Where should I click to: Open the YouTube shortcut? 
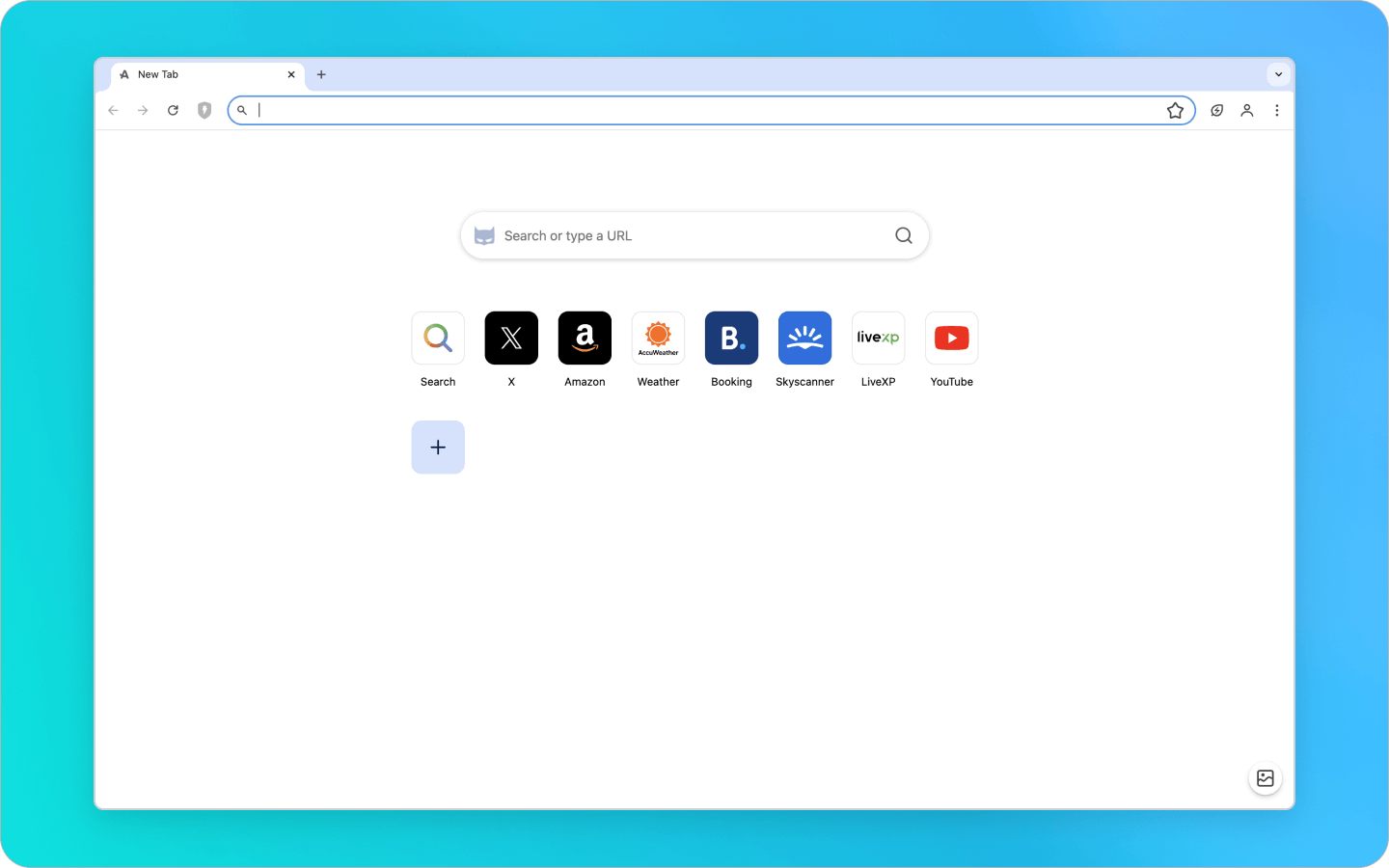click(951, 338)
